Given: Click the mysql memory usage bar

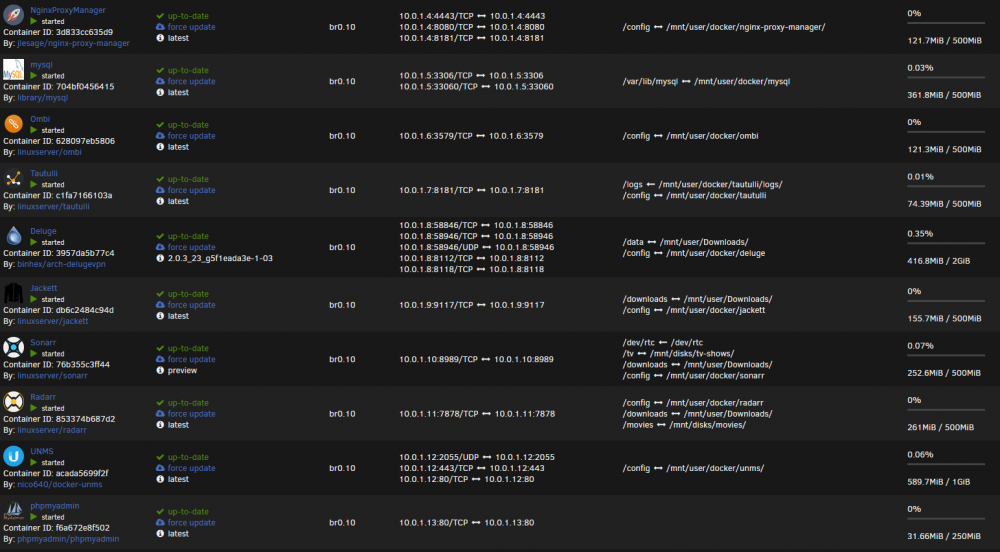Looking at the screenshot, I should coord(946,78).
